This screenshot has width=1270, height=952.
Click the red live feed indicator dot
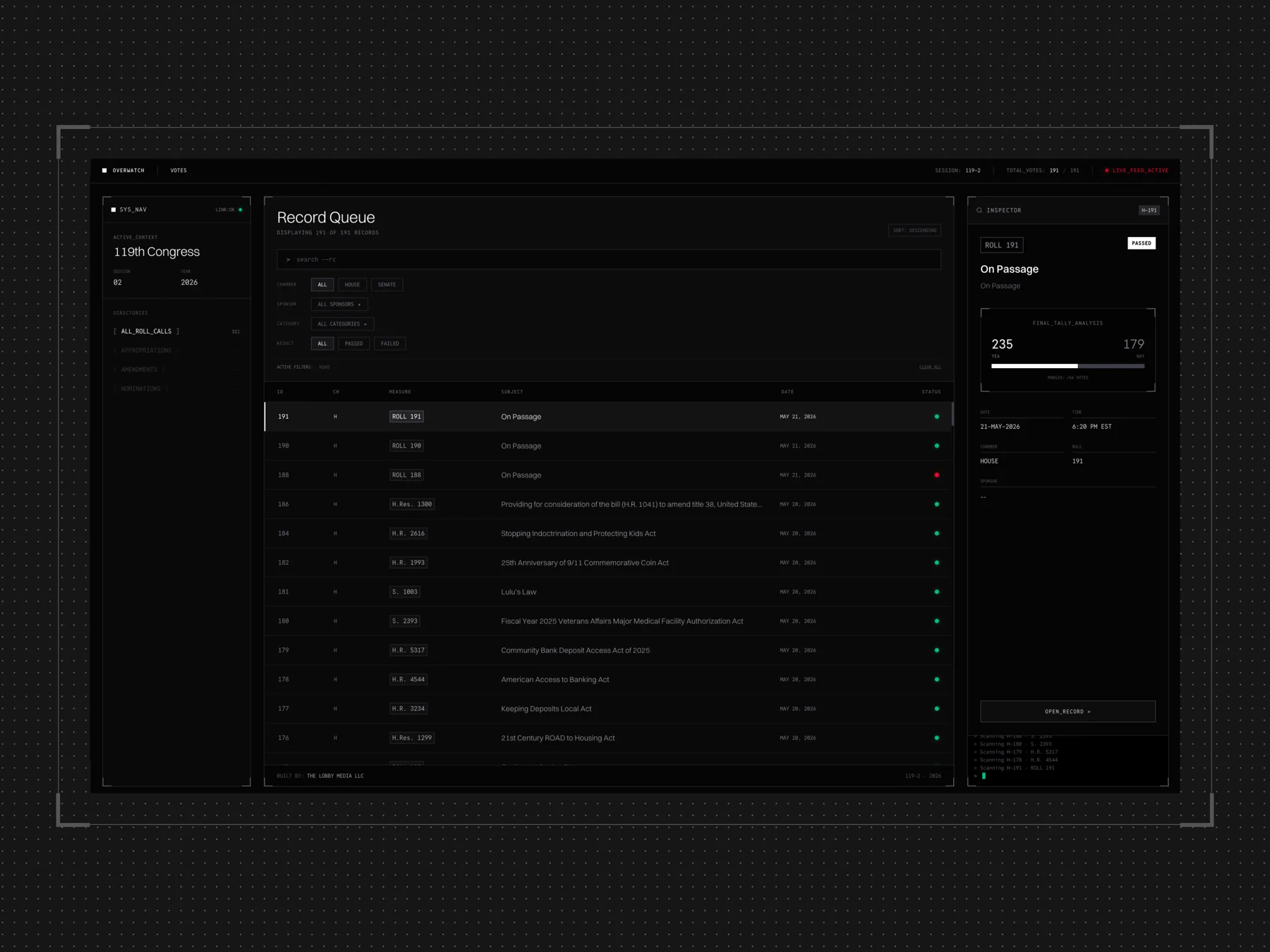pyautogui.click(x=1106, y=171)
